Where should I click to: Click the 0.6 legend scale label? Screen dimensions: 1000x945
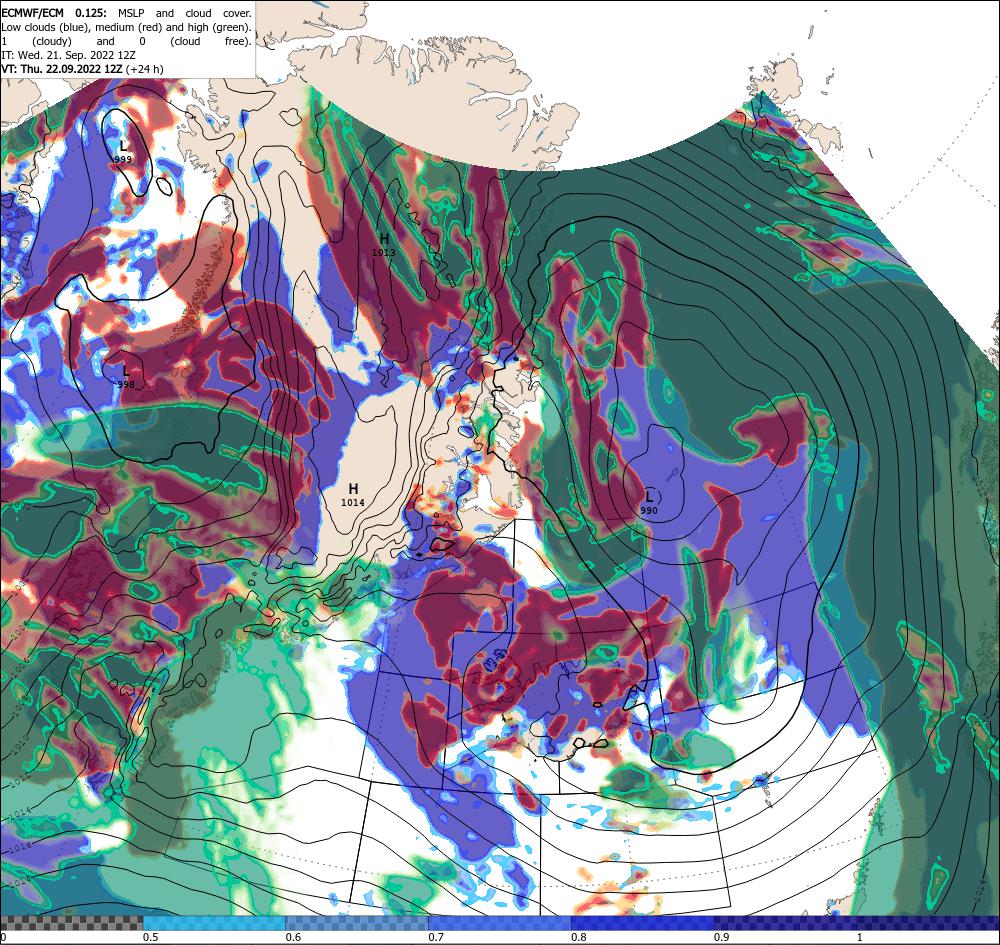pos(293,937)
